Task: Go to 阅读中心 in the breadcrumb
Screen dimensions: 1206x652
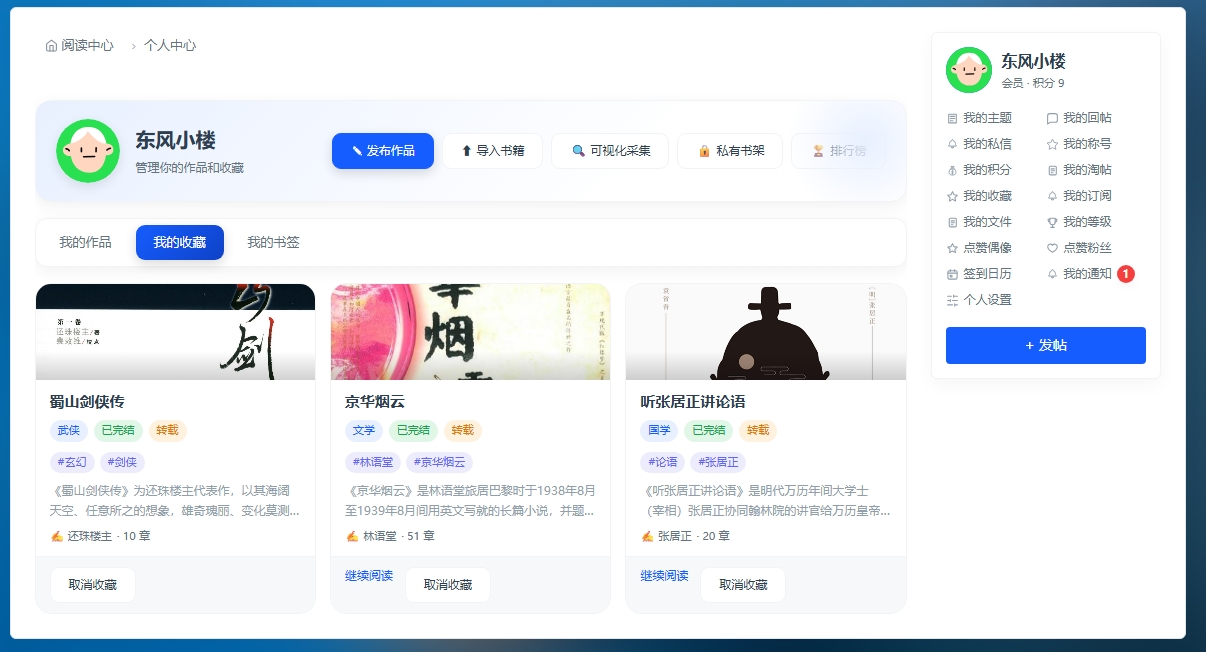Action: pyautogui.click(x=87, y=46)
